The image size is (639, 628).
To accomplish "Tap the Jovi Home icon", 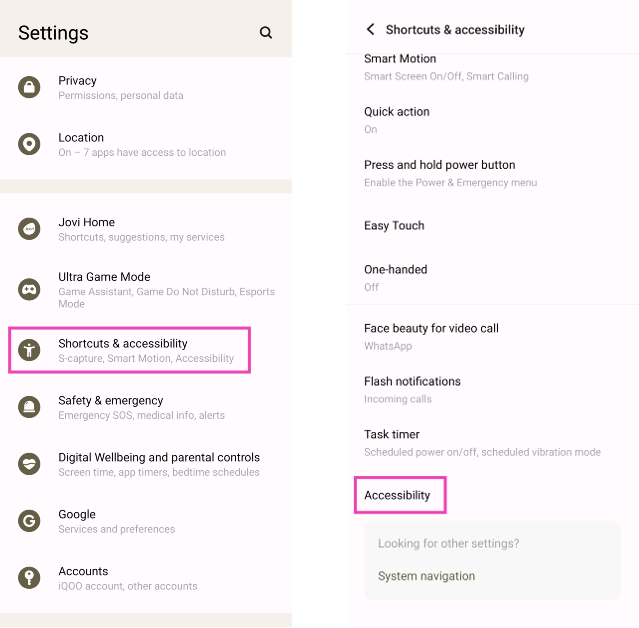I will pyautogui.click(x=30, y=229).
